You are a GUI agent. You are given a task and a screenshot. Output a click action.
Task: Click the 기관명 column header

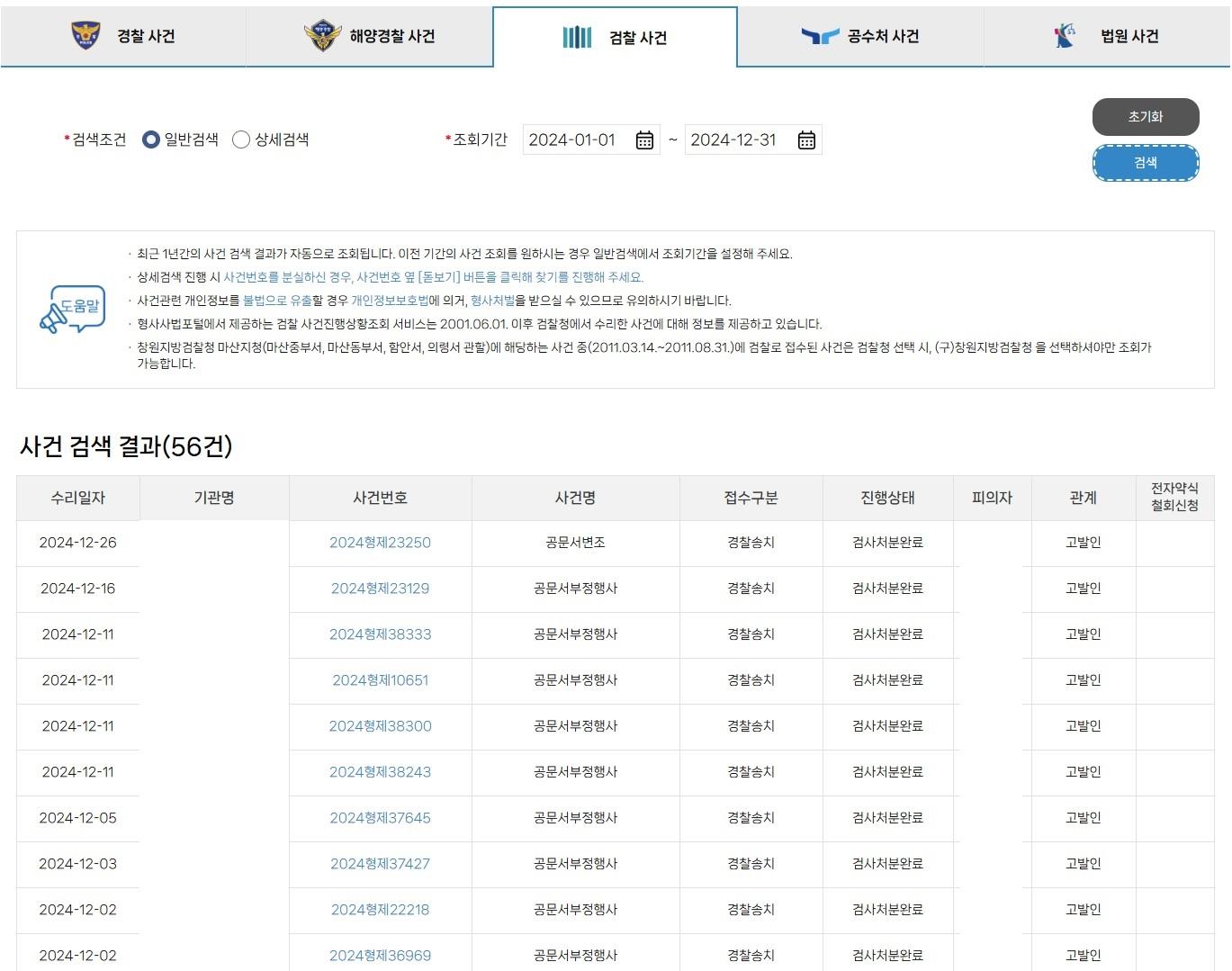214,498
